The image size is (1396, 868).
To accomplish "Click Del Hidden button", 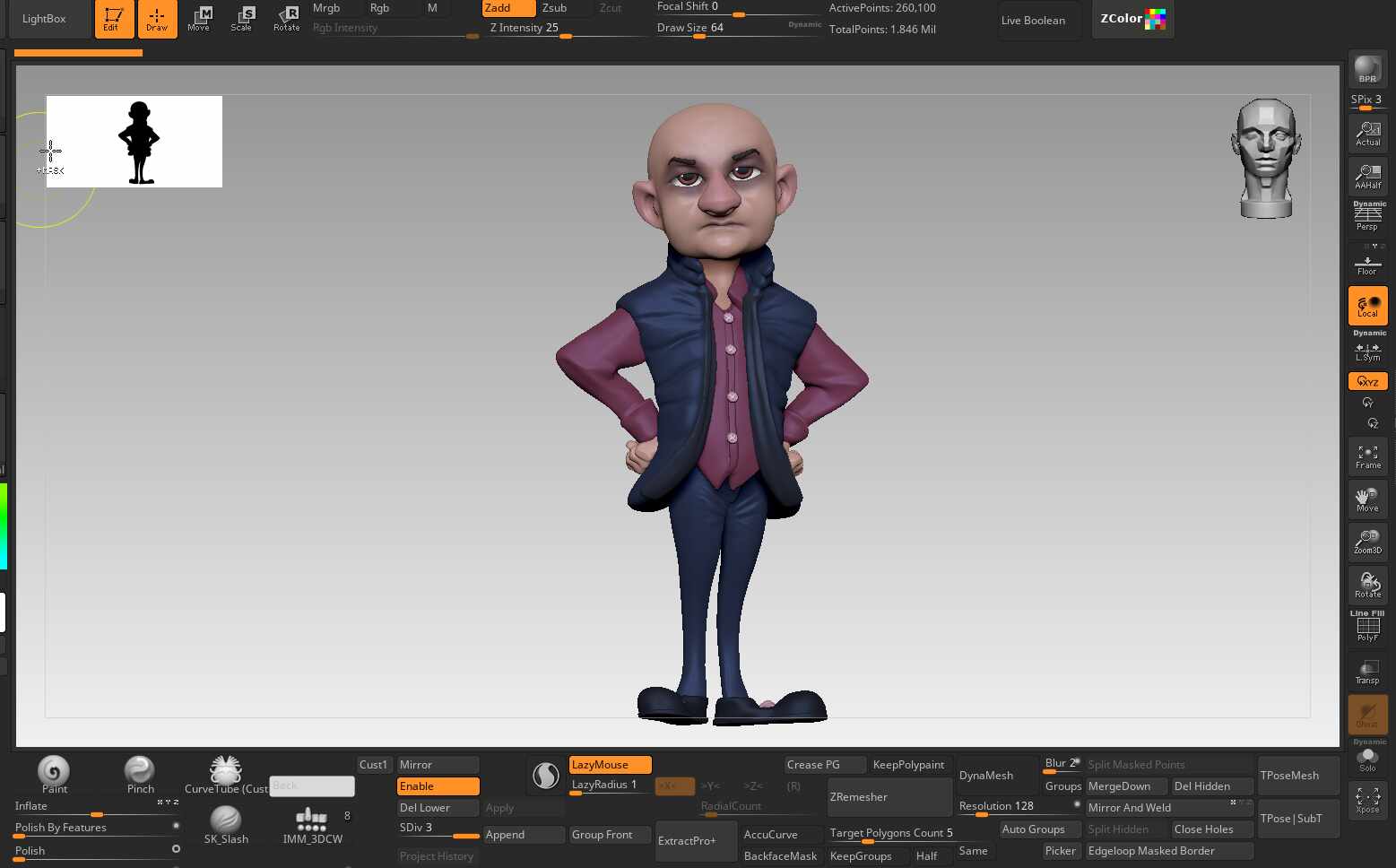I will pos(1212,786).
